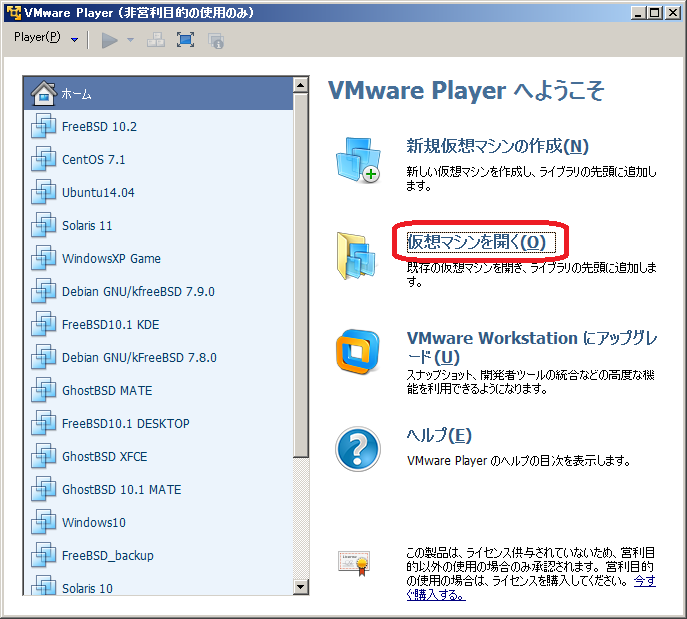Open the Player(P) menu
The height and width of the screenshot is (619, 687).
coord(37,37)
